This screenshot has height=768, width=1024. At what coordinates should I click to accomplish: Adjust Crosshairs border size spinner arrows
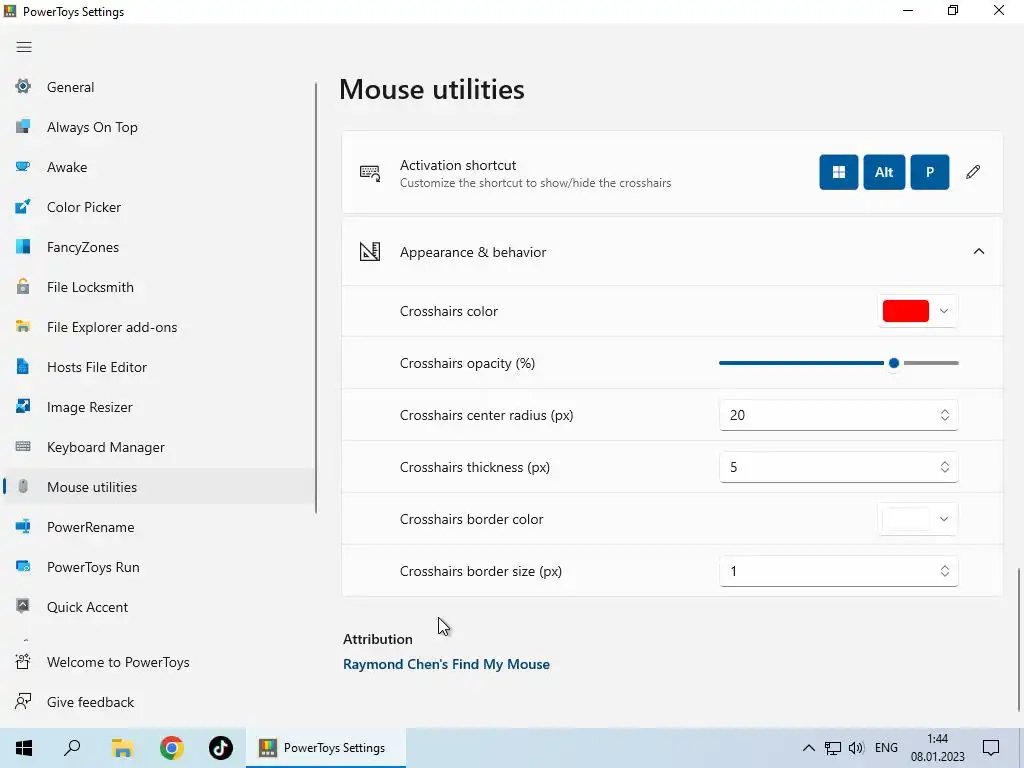coord(944,571)
